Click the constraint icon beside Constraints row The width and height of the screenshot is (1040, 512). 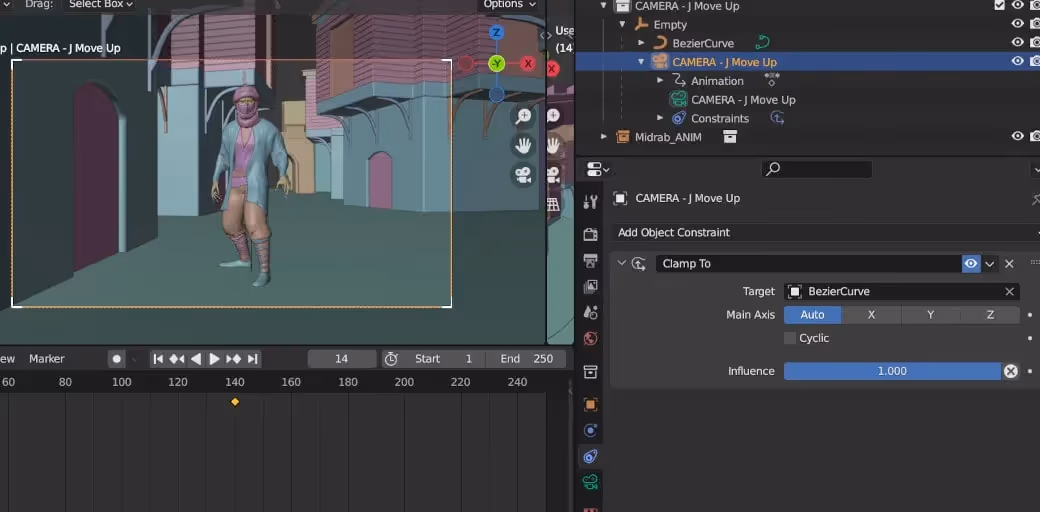[x=777, y=118]
